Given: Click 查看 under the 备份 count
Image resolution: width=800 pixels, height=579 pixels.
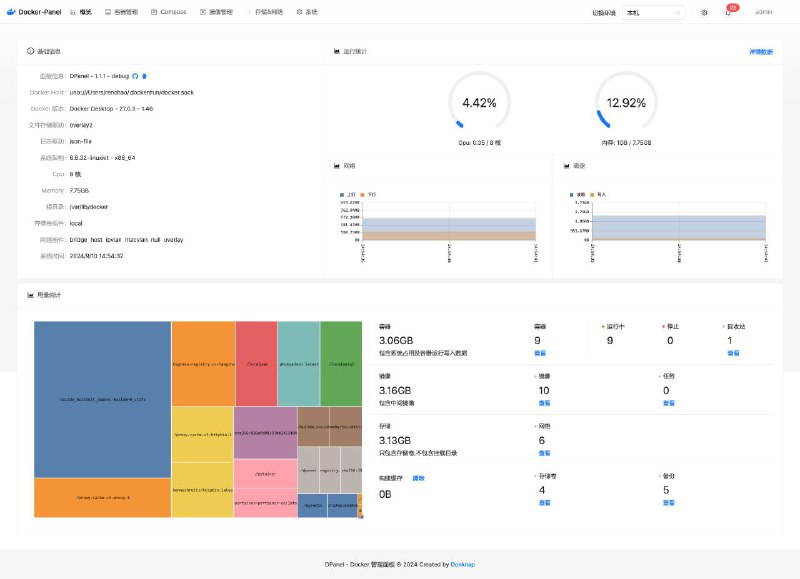Looking at the screenshot, I should 666,503.
